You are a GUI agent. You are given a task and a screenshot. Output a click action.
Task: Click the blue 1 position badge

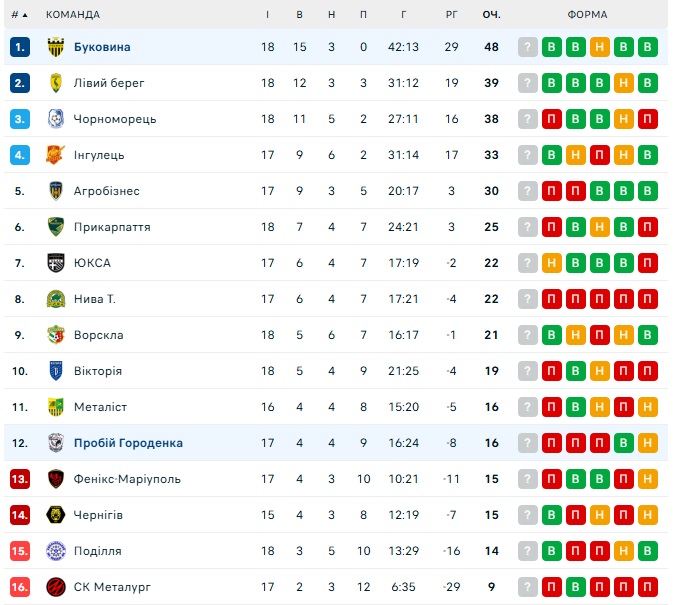tap(20, 47)
